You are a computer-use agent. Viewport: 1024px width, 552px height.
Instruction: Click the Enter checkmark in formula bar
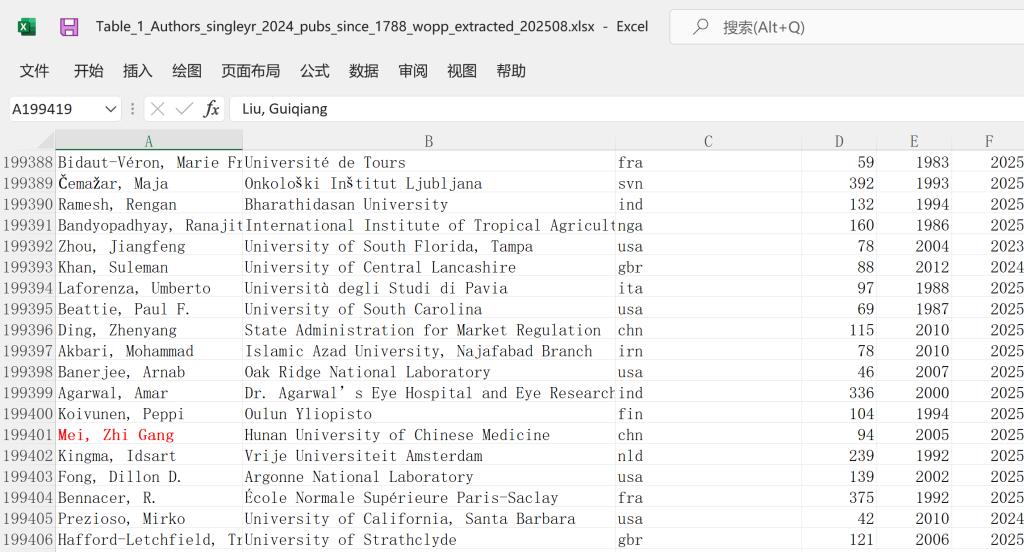click(x=184, y=109)
